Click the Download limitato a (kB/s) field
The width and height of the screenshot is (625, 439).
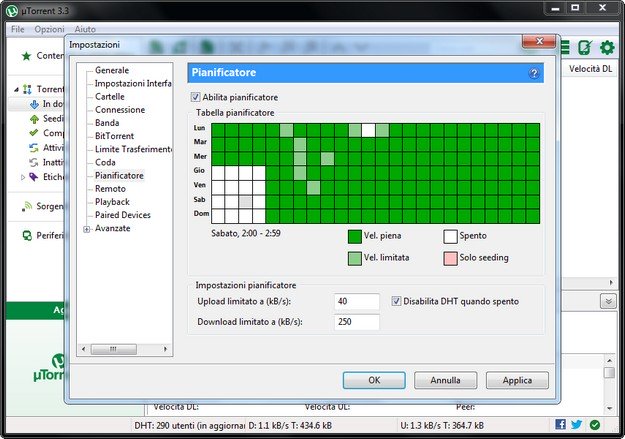click(357, 322)
